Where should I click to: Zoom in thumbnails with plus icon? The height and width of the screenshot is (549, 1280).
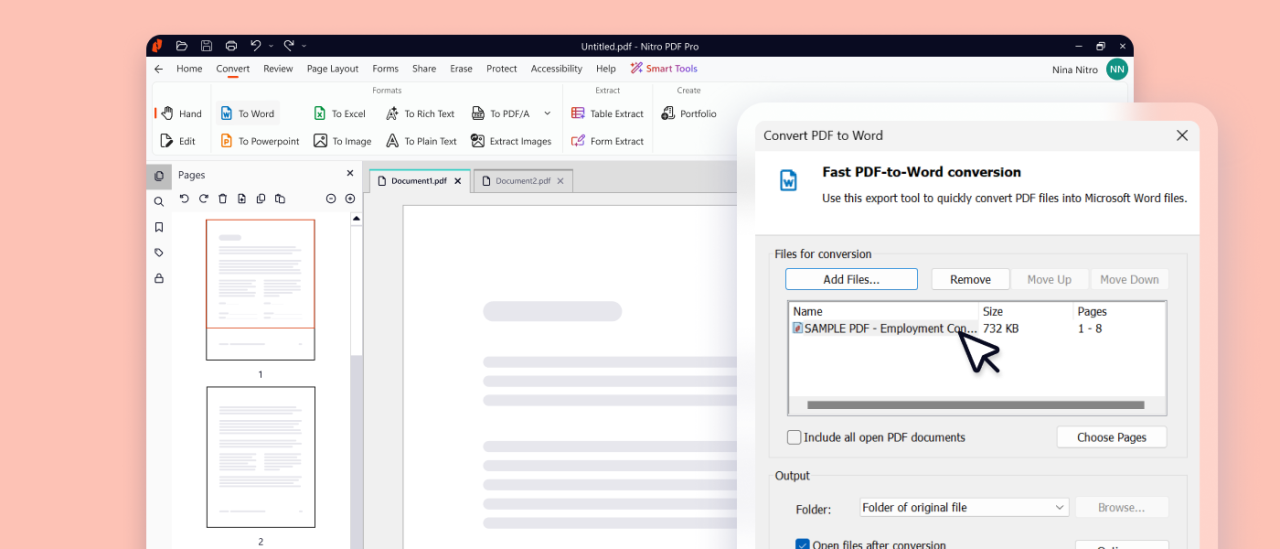(x=350, y=199)
